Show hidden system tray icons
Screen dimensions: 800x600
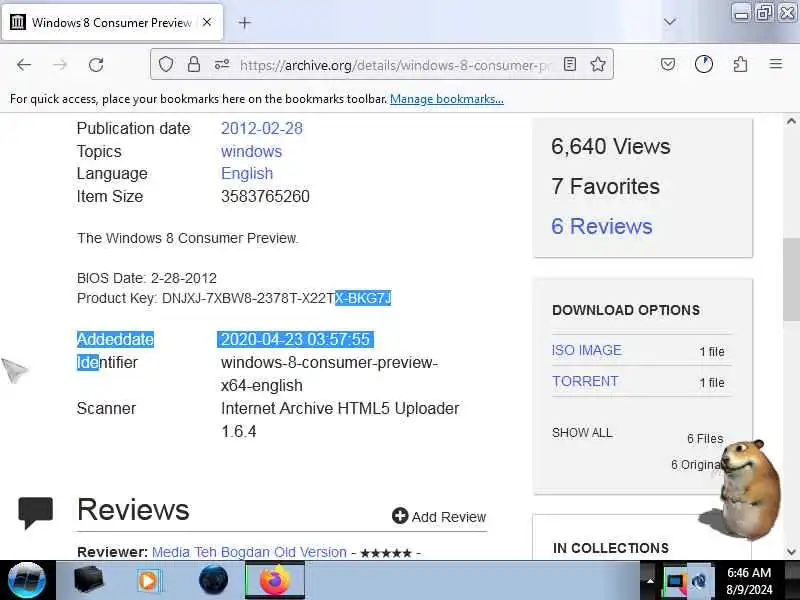pyautogui.click(x=650, y=580)
